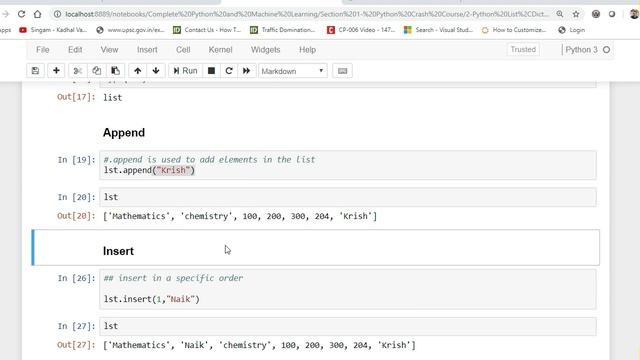640x360 pixels.
Task: Copy selected cells icon
Action: 96,71
